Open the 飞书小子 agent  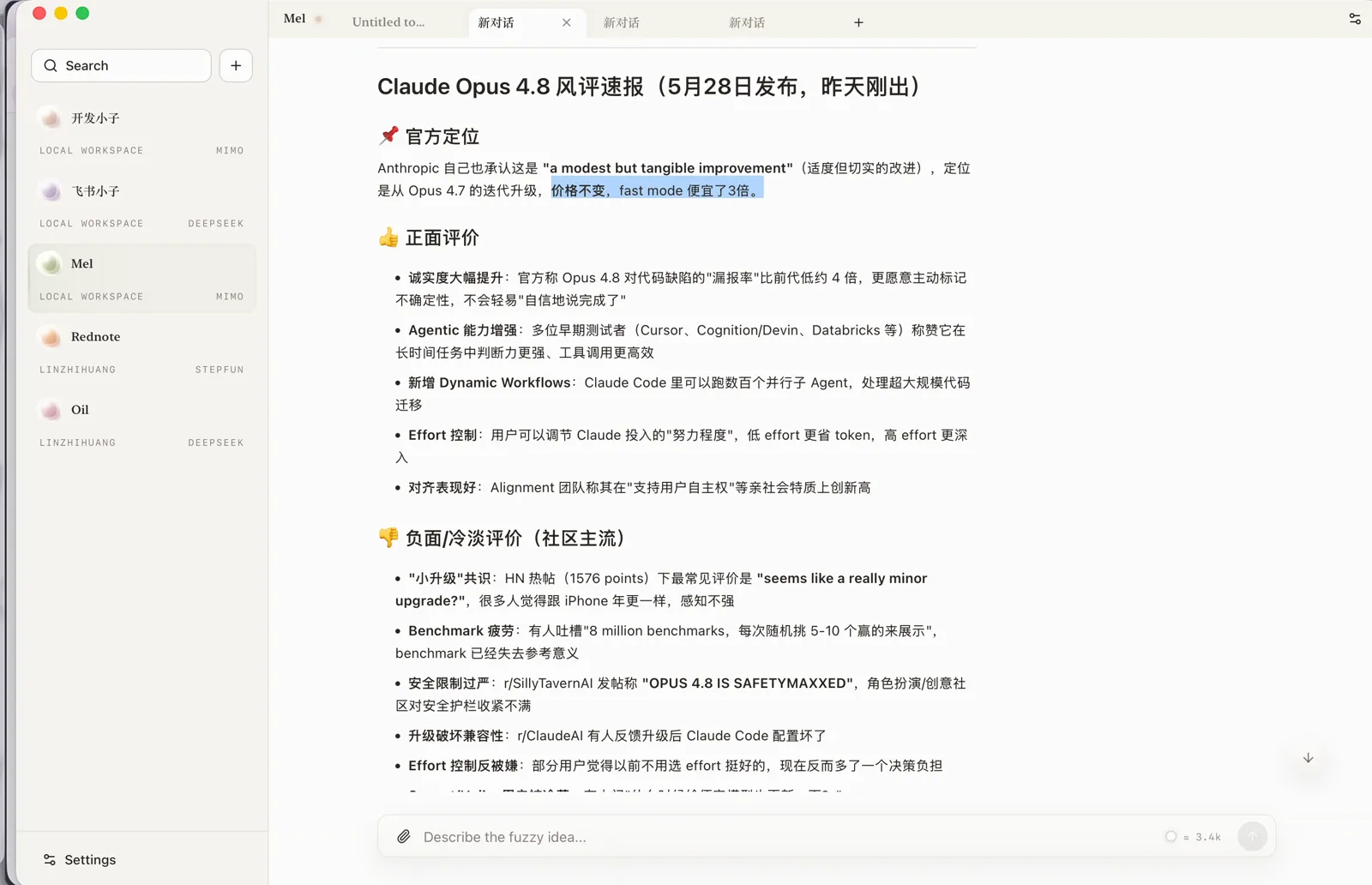point(141,206)
